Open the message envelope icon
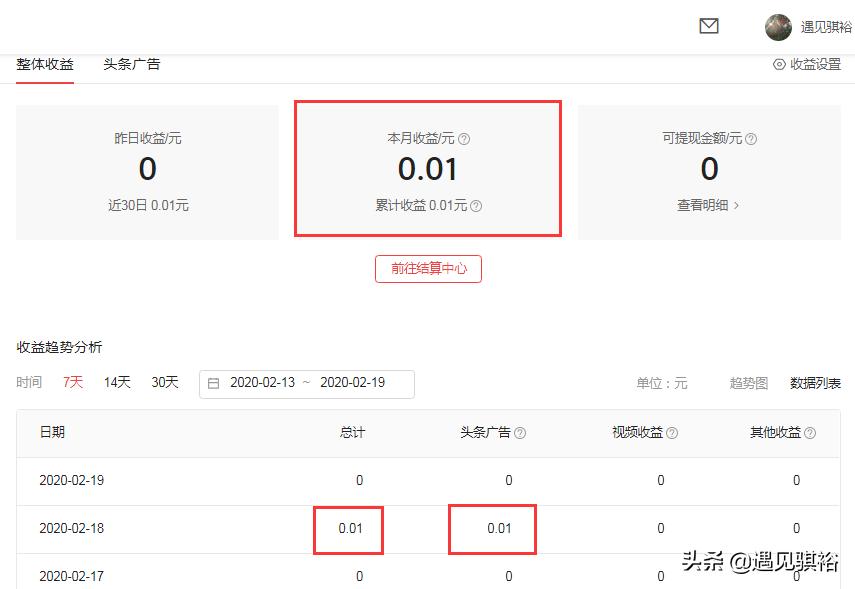Viewport: 855px width, 589px height. 709,27
